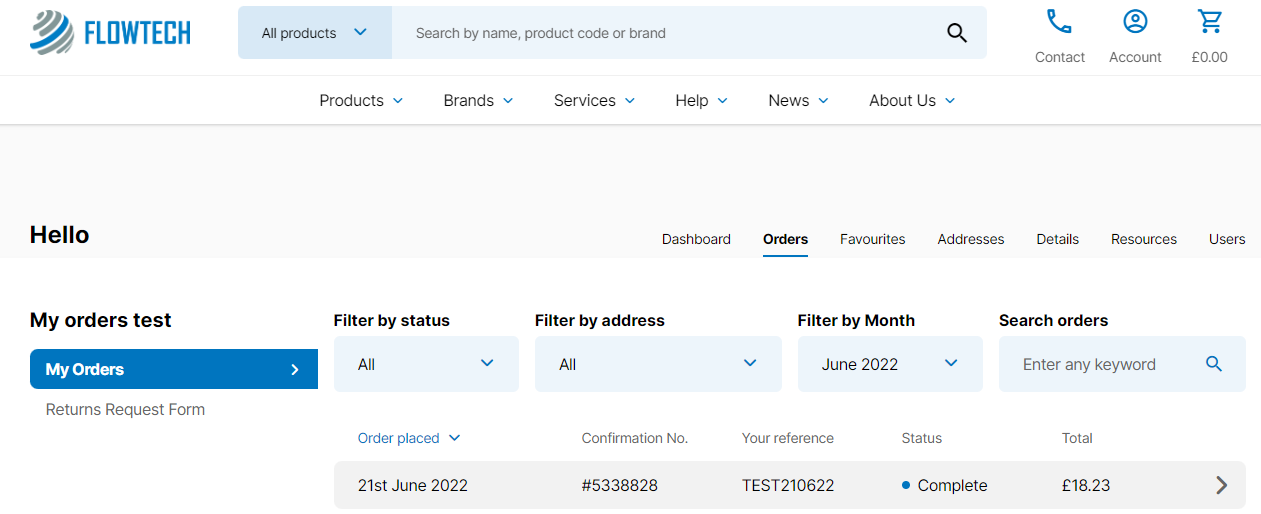1261x514 pixels.
Task: Expand the All products category dropdown
Action: pyautogui.click(x=315, y=33)
